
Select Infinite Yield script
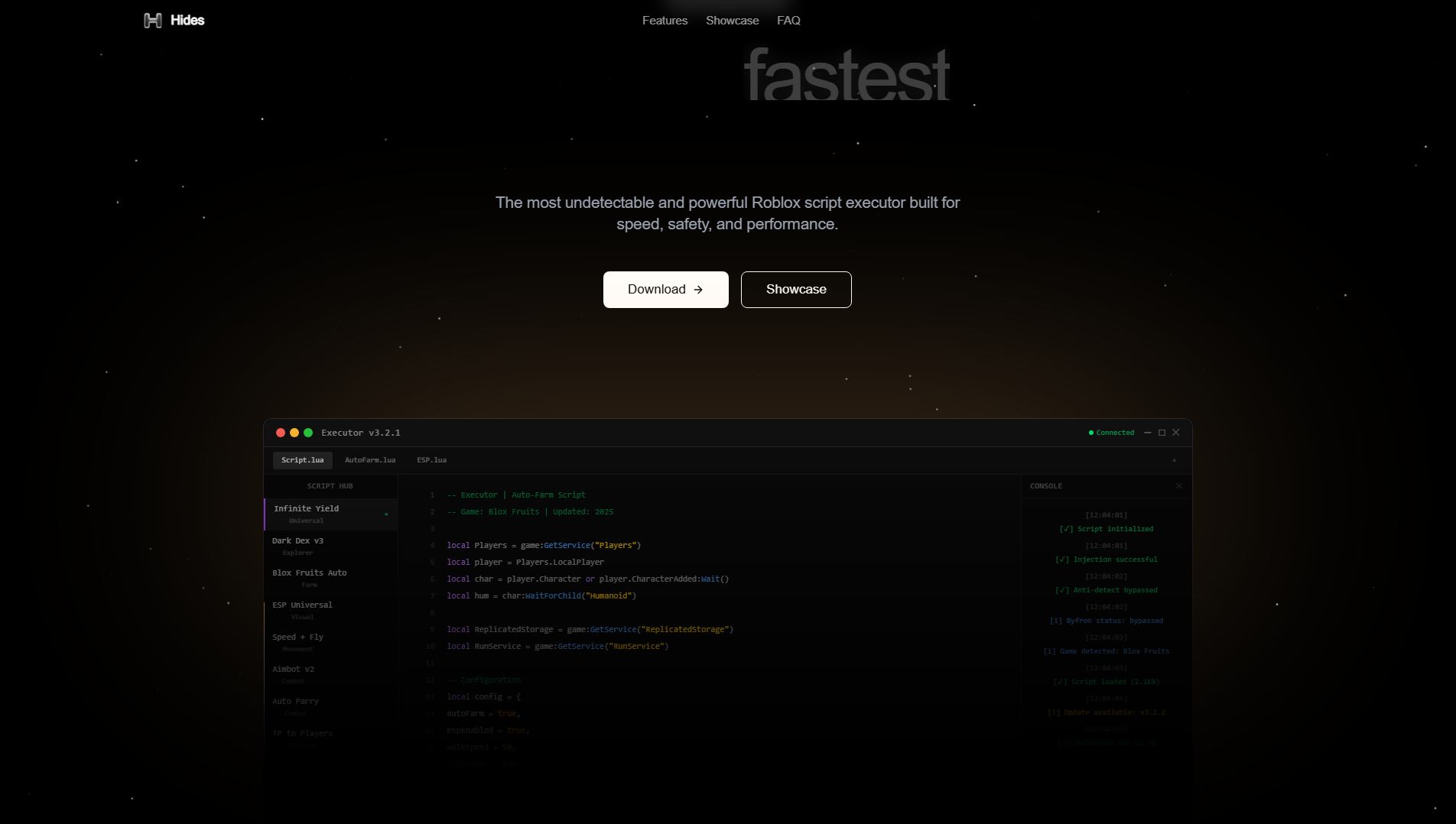pyautogui.click(x=330, y=514)
